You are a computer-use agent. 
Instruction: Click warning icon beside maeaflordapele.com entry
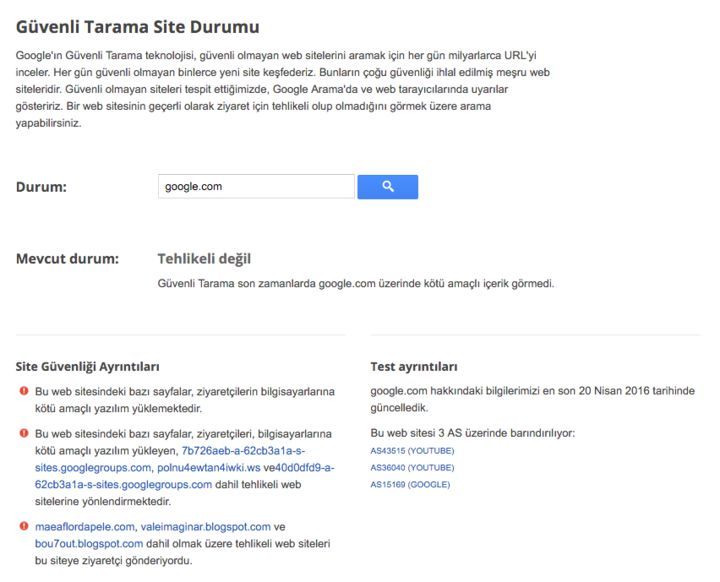point(24,526)
